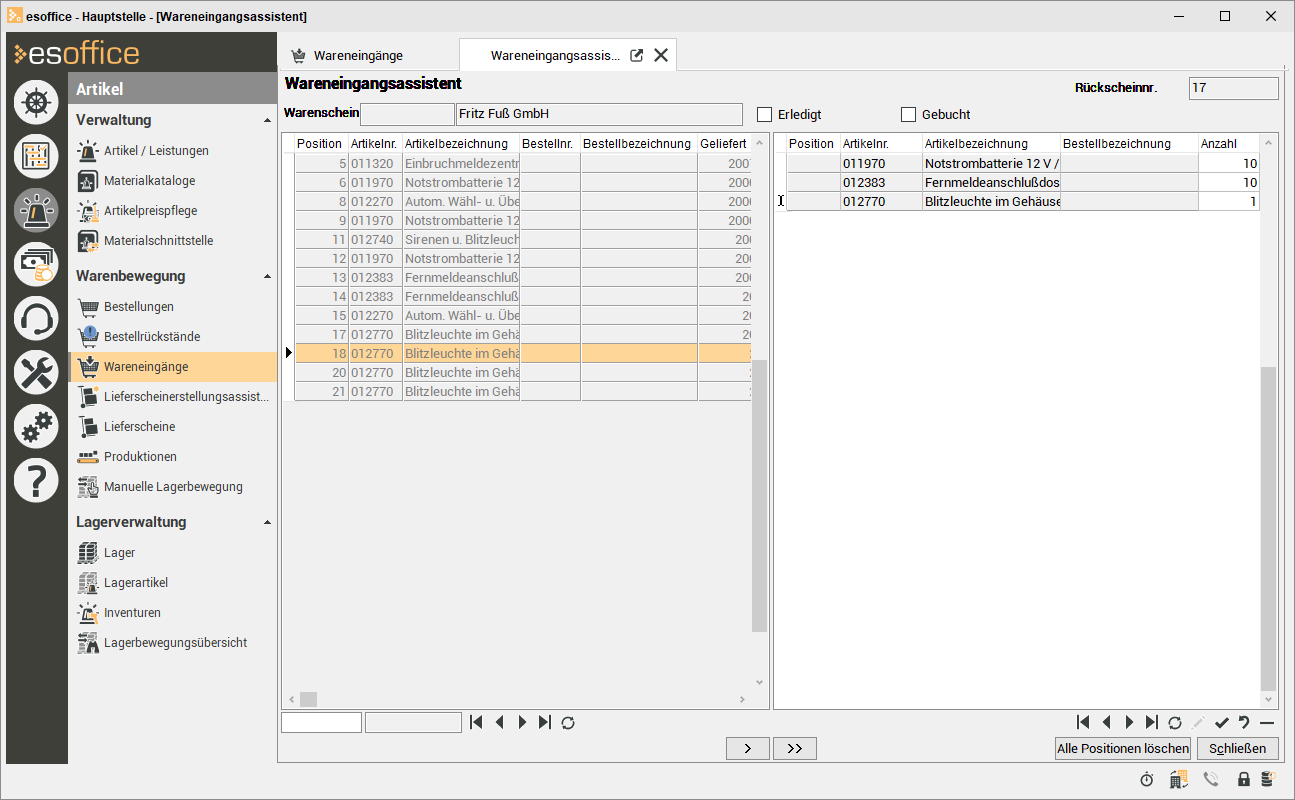
Task: Refresh the left positions table
Action: [568, 722]
